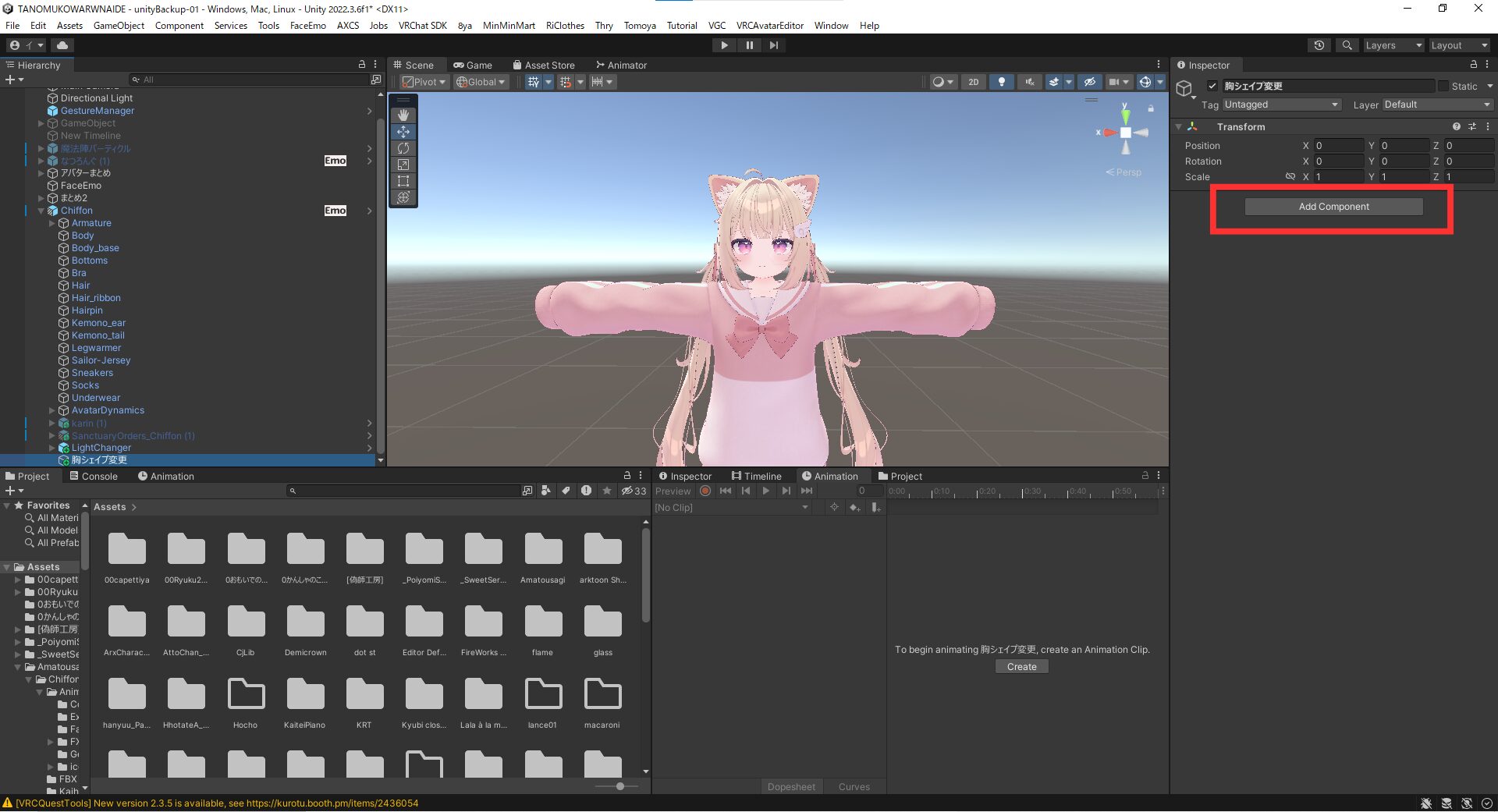
Task: Click the Add Component button
Action: click(1333, 207)
